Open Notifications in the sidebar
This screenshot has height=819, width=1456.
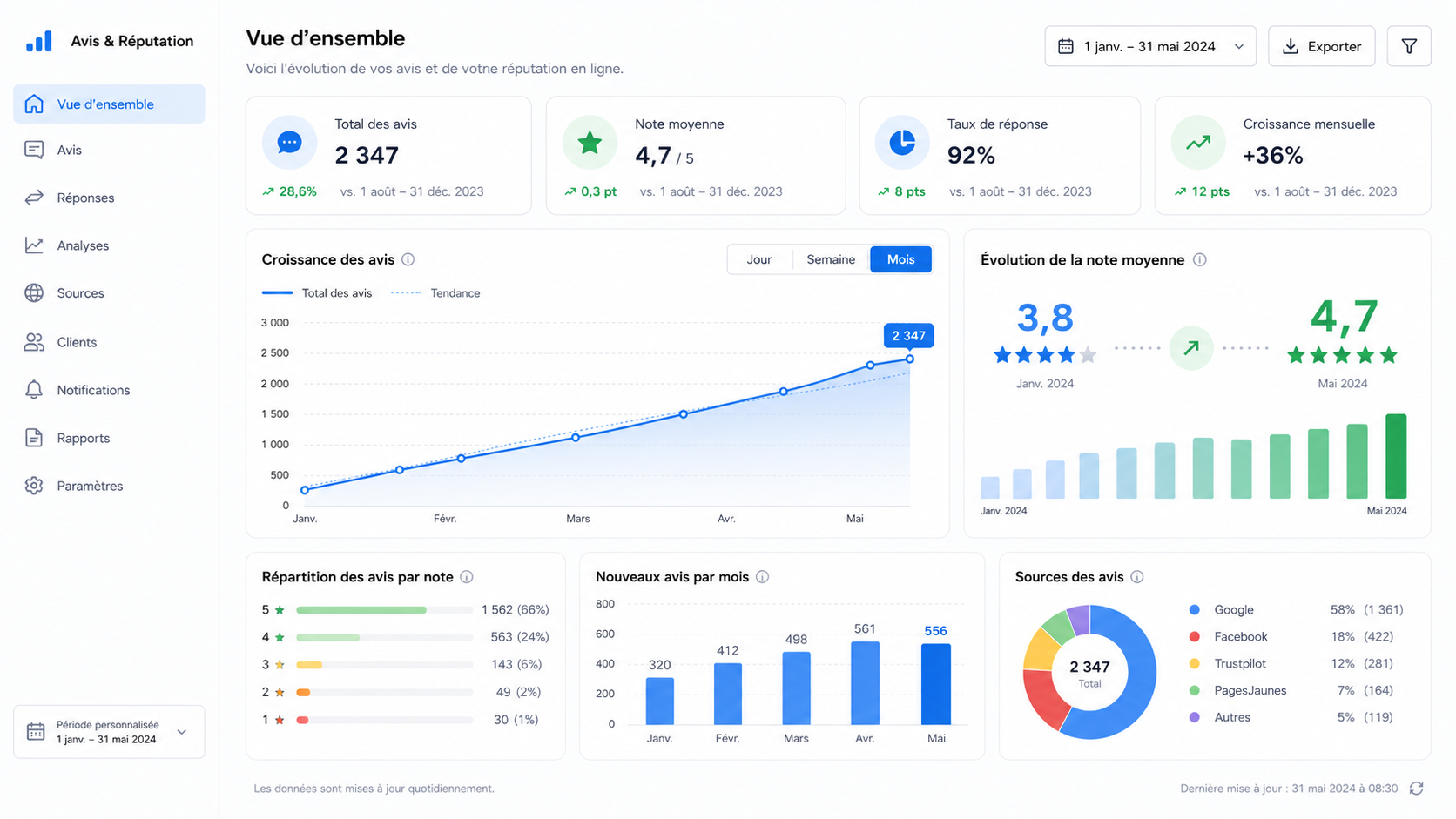[109, 390]
